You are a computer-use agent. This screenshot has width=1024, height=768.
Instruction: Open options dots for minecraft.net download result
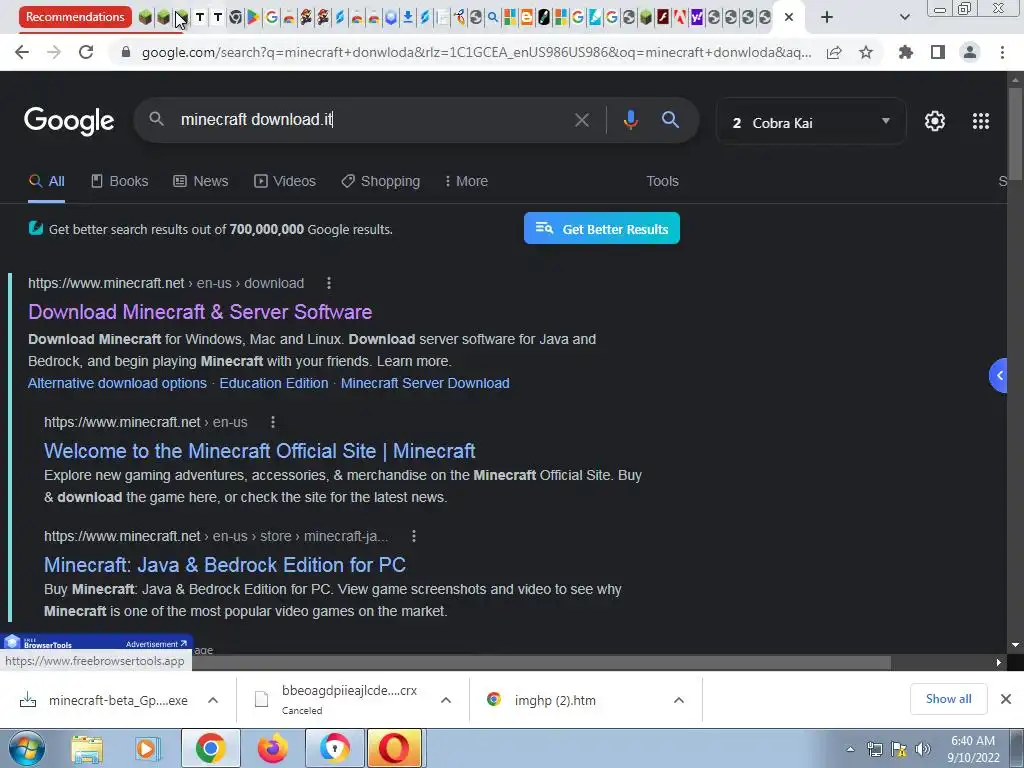[x=328, y=283]
